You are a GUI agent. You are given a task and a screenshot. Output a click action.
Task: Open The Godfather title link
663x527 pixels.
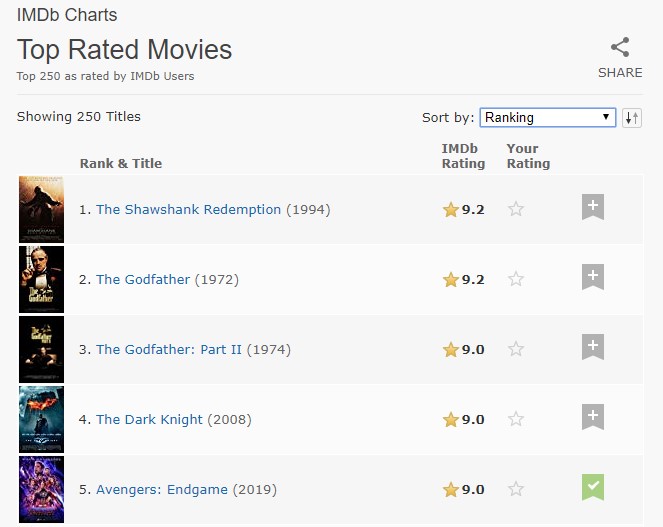coord(143,280)
